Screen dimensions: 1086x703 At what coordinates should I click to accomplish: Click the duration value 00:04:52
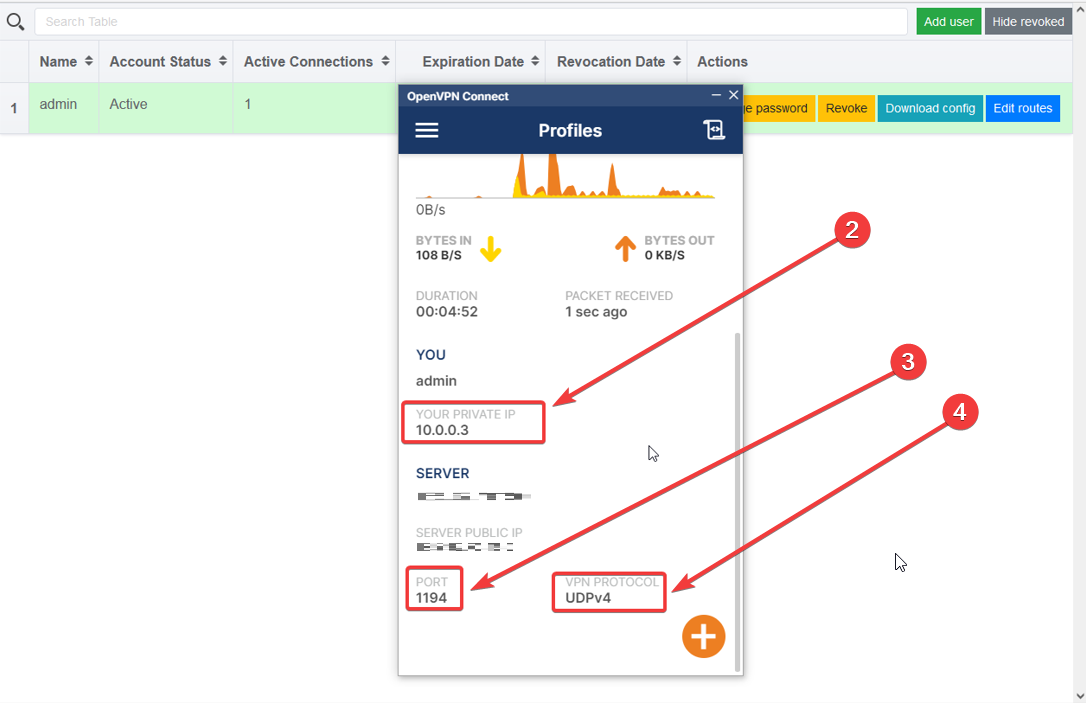[447, 312]
